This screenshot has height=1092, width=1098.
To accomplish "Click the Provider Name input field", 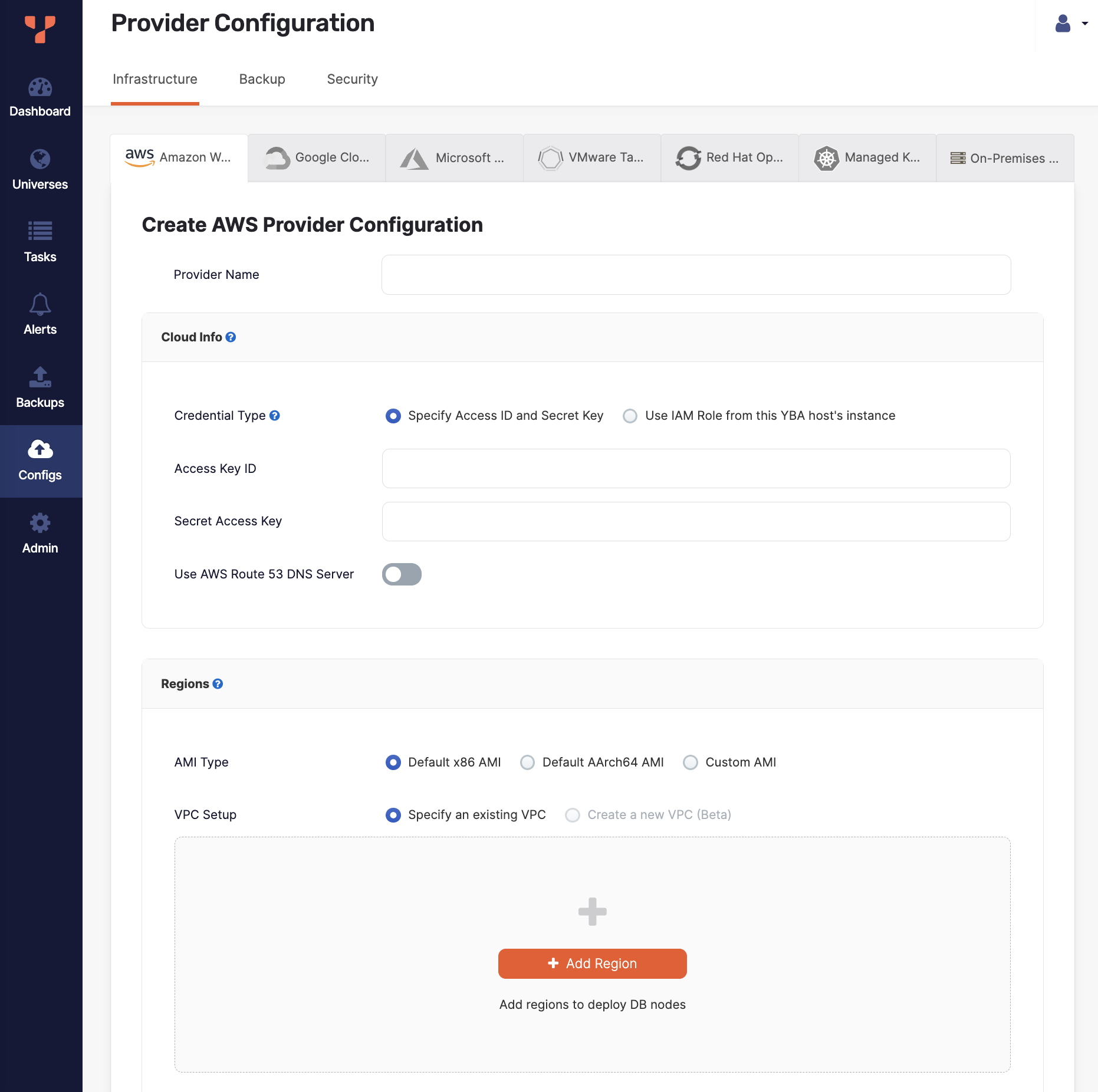I will [x=696, y=275].
